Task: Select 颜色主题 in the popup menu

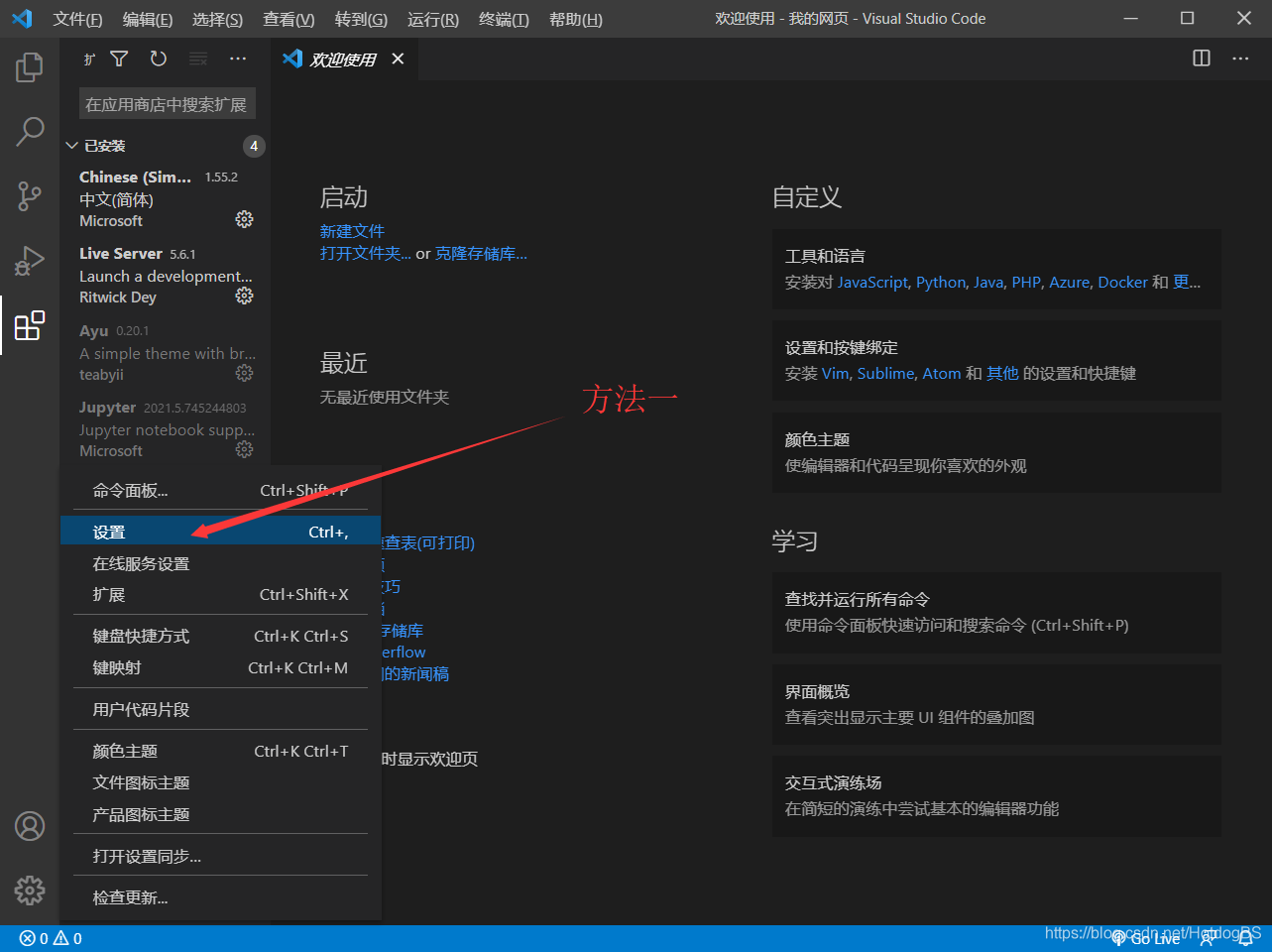Action: click(x=220, y=751)
